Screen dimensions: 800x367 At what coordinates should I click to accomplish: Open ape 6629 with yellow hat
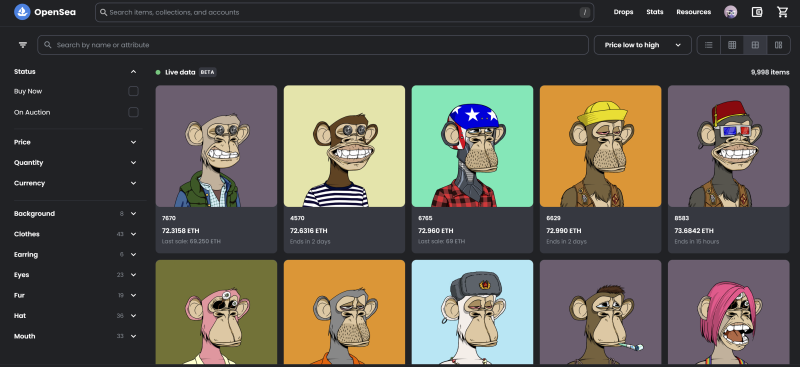click(601, 146)
